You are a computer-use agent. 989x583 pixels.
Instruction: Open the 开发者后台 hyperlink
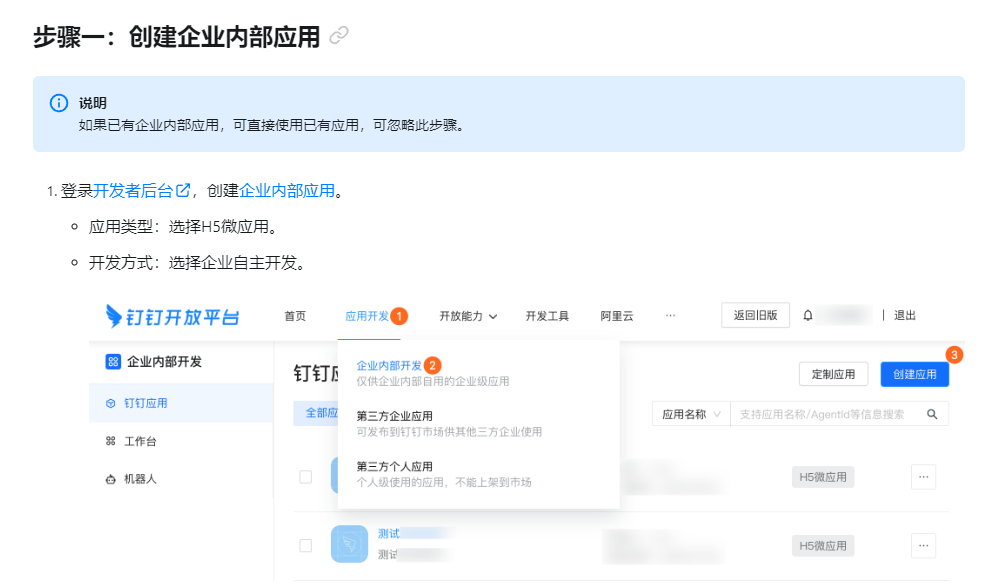click(x=133, y=191)
